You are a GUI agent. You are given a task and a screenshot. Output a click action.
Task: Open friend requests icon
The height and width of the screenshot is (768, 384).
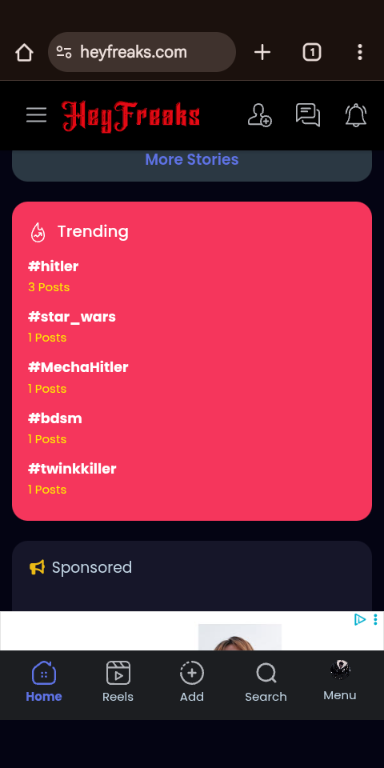[x=260, y=116]
